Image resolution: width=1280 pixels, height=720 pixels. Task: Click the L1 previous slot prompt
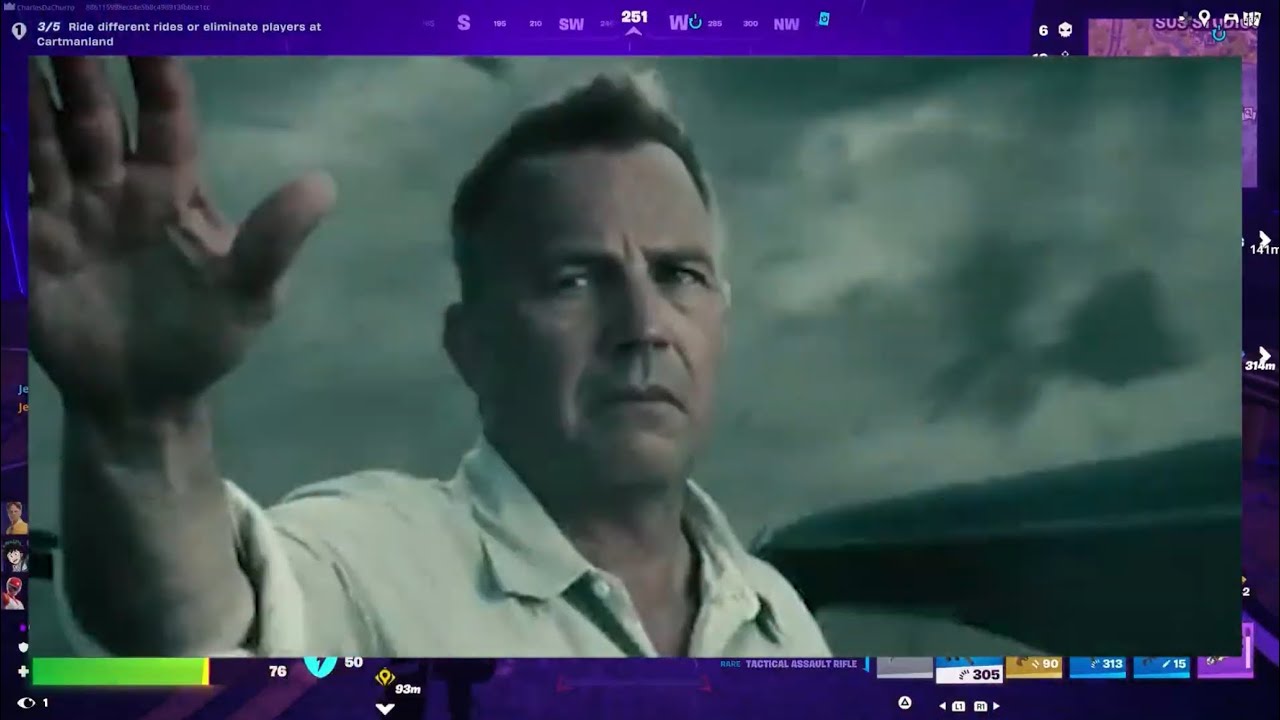958,706
